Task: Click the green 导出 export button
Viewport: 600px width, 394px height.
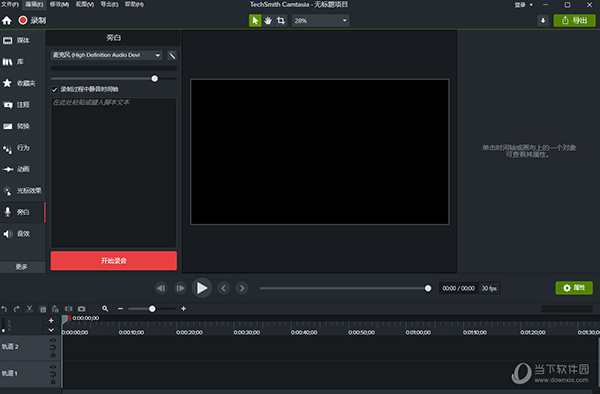Action: (574, 21)
